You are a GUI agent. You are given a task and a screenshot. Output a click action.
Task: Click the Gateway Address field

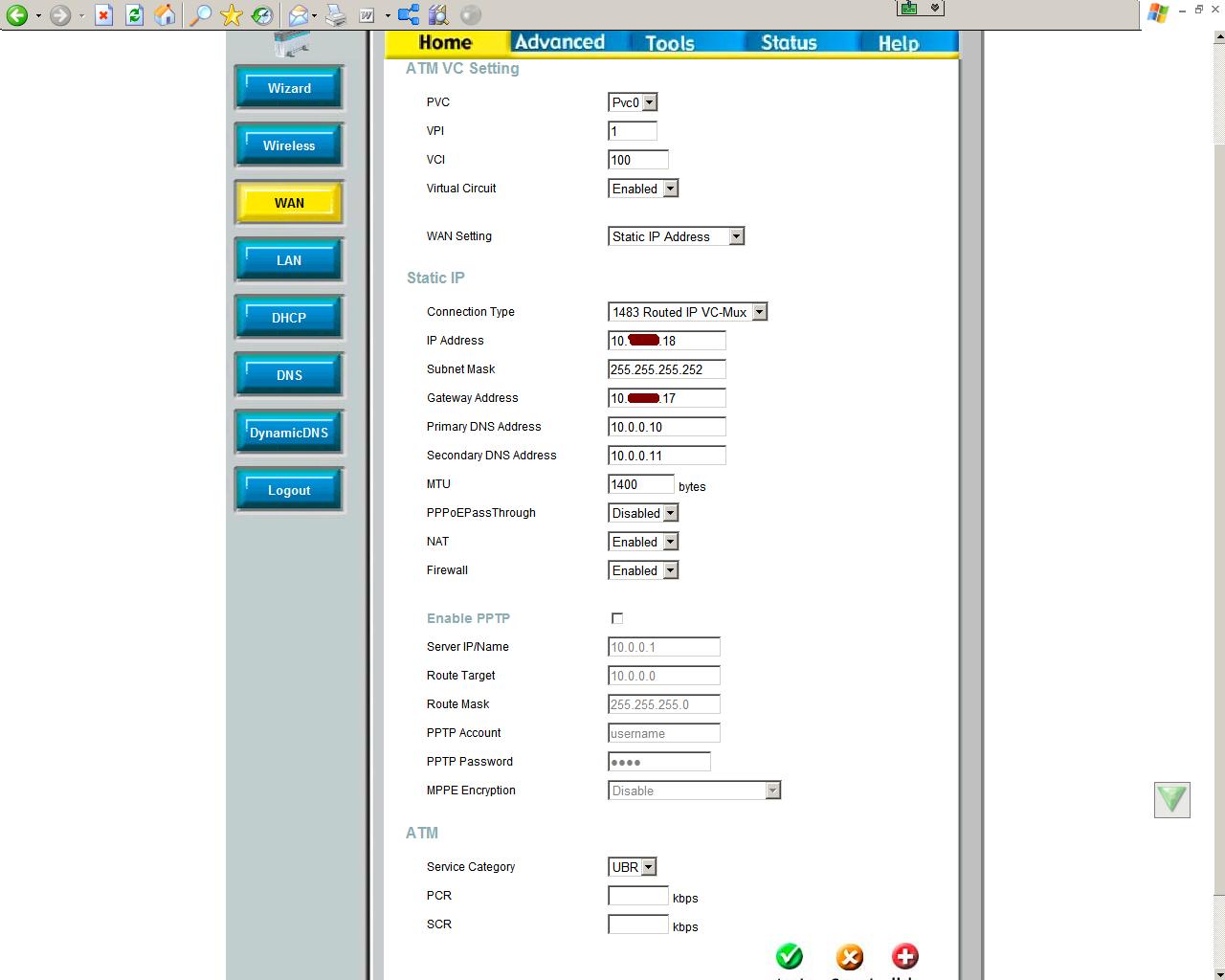click(667, 398)
